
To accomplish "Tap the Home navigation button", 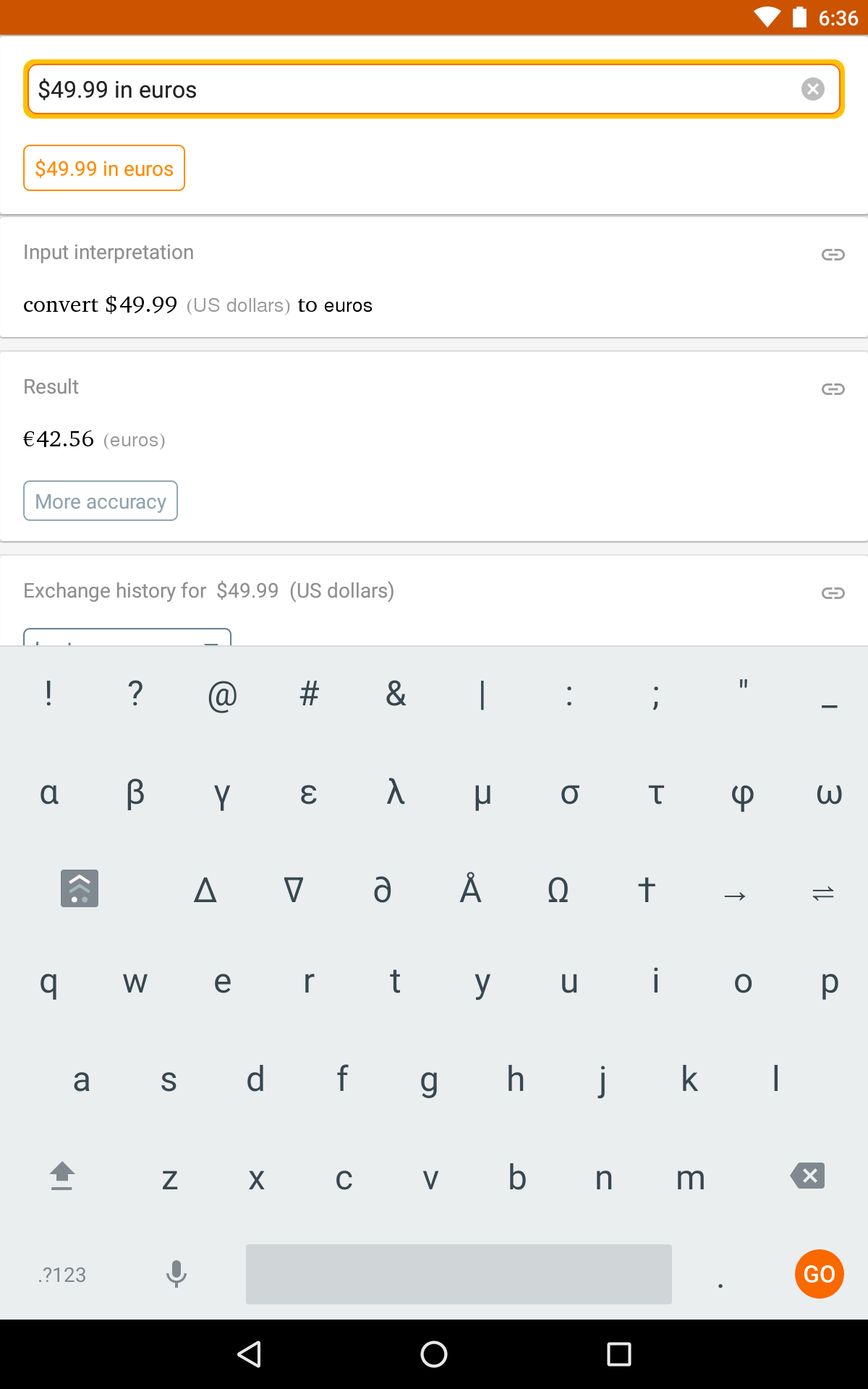I will (x=434, y=1354).
